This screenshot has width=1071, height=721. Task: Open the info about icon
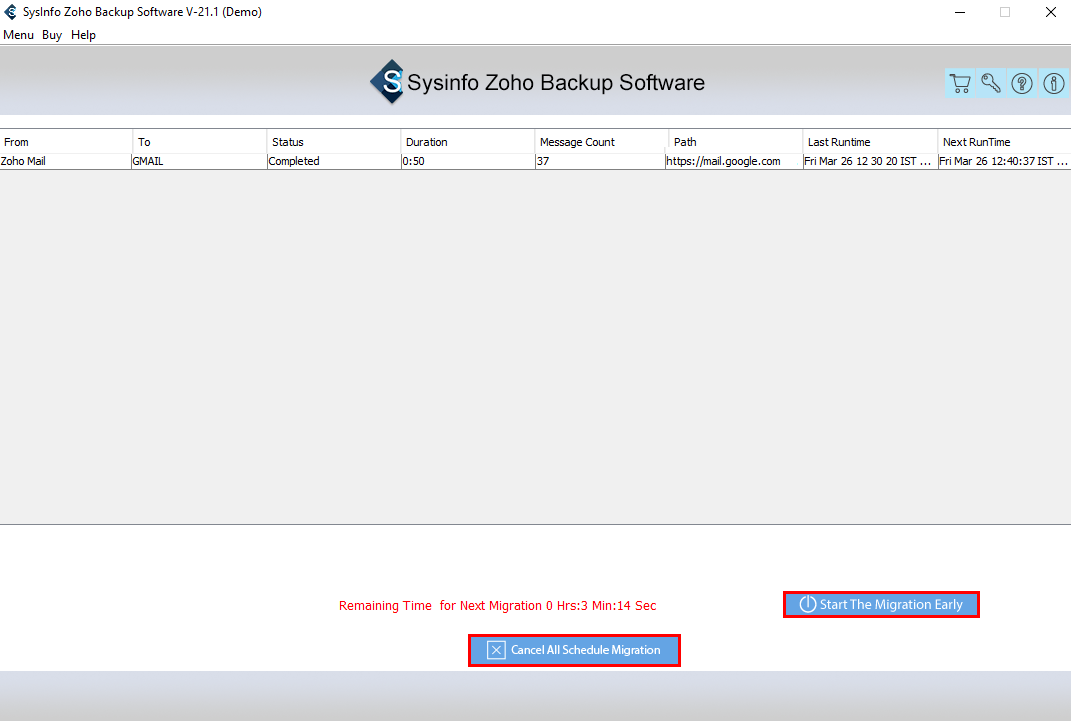click(1053, 83)
